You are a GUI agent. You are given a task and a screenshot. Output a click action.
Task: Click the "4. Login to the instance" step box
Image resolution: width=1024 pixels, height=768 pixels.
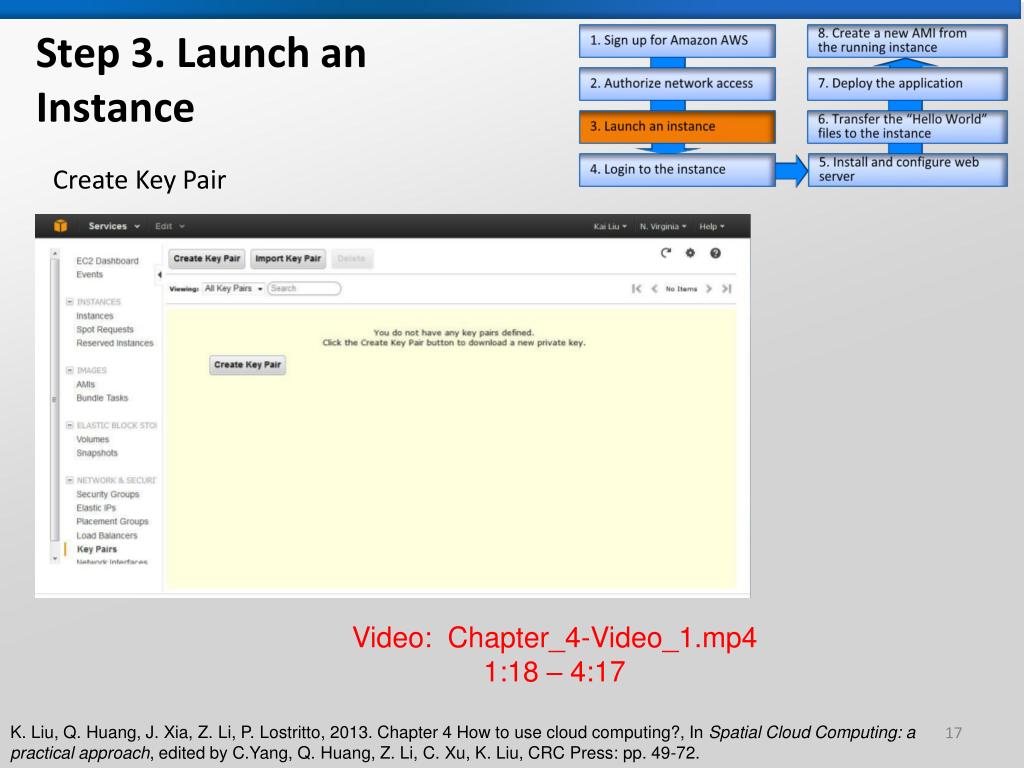677,170
